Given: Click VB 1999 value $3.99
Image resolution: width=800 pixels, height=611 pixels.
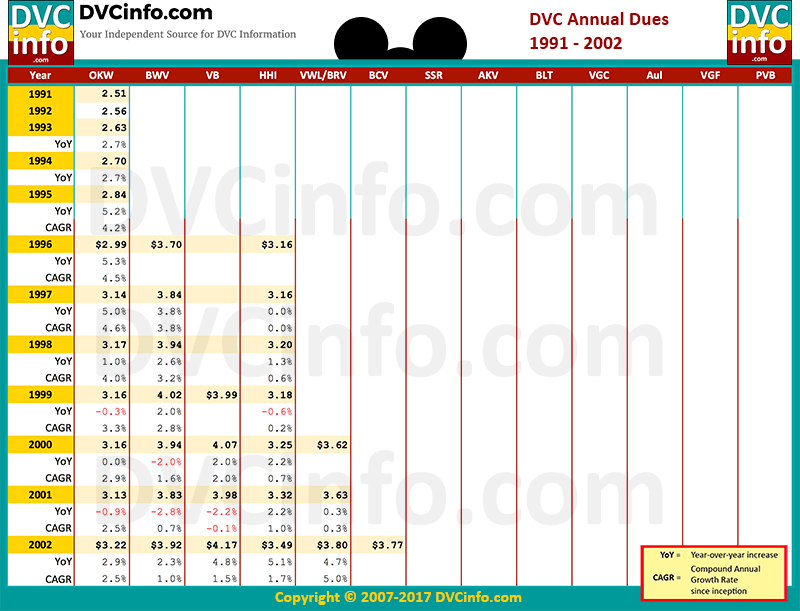Looking at the screenshot, I should point(221,395).
